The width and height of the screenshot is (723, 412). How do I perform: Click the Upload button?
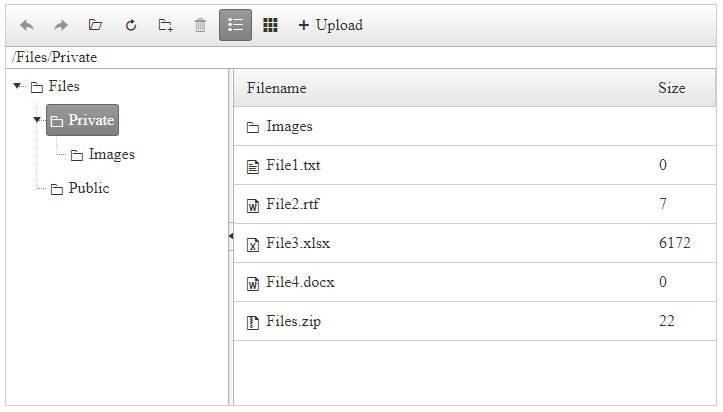(330, 25)
